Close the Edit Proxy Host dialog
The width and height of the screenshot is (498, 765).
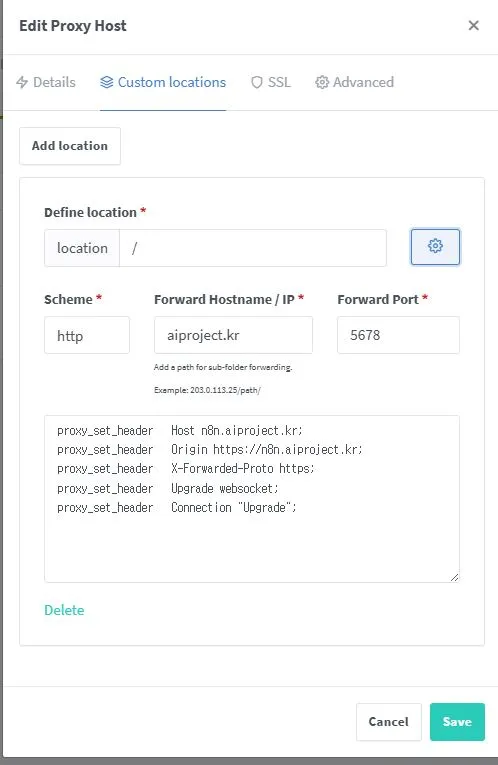coord(473,25)
